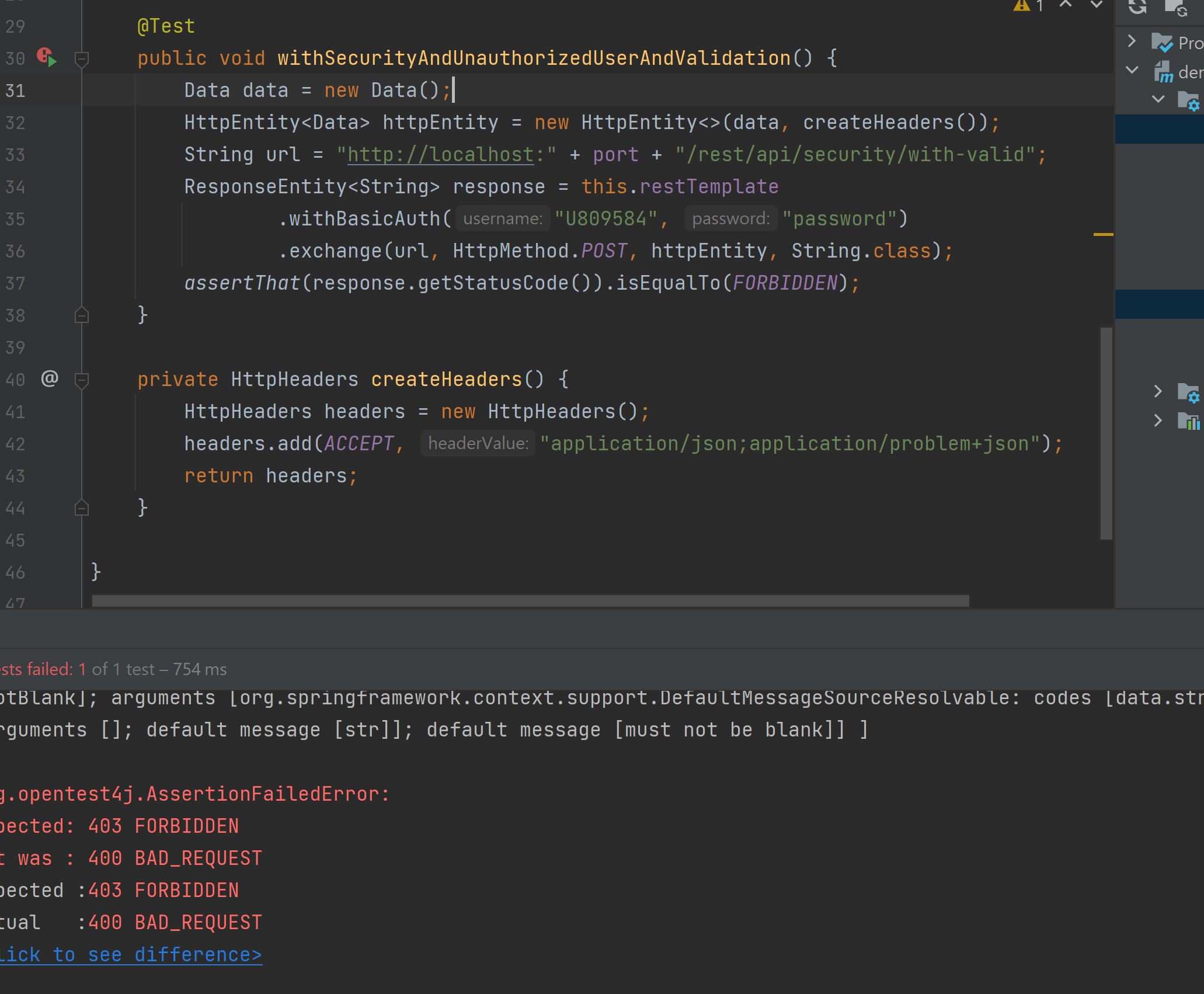Click the 'Expected :403 FORBIDDEN' console line

(x=119, y=891)
